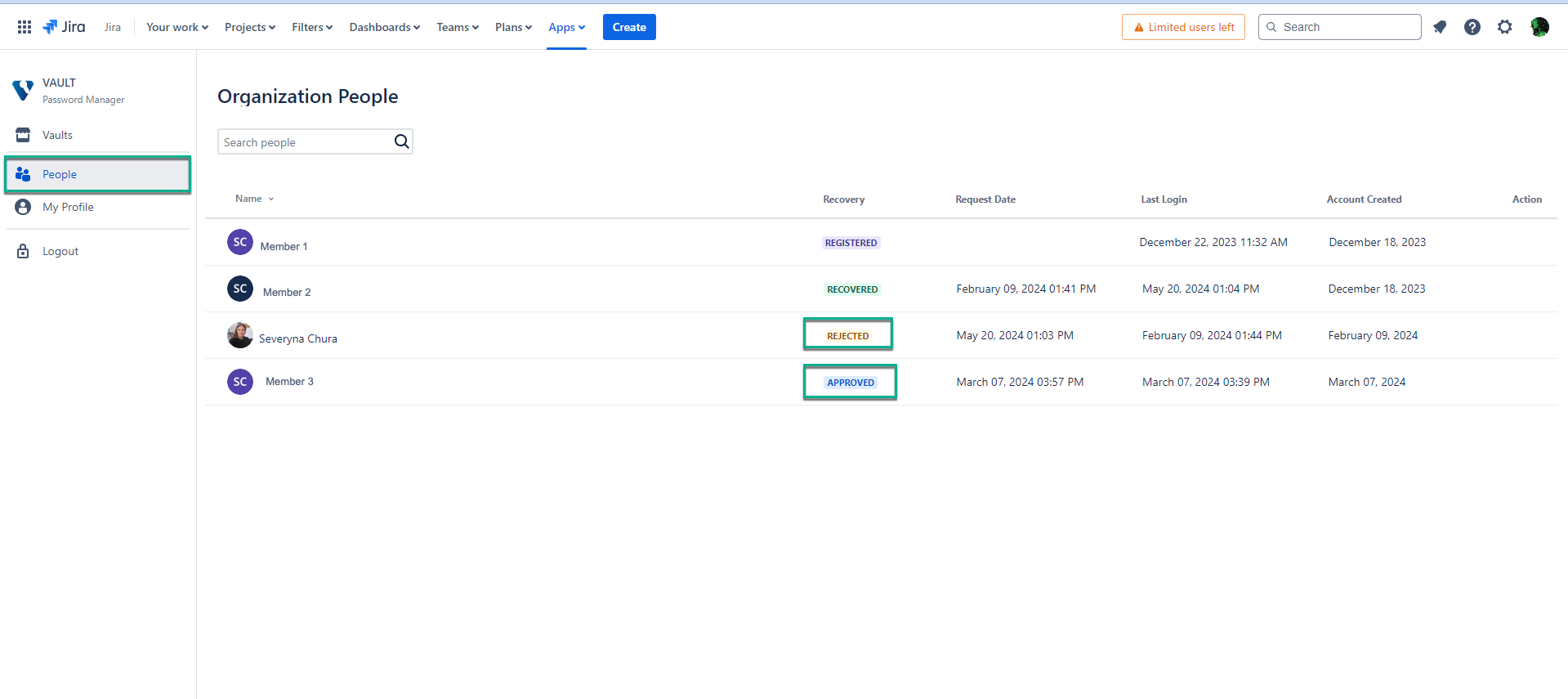Expand the Projects dropdown menu
1568x699 pixels.
[x=249, y=27]
